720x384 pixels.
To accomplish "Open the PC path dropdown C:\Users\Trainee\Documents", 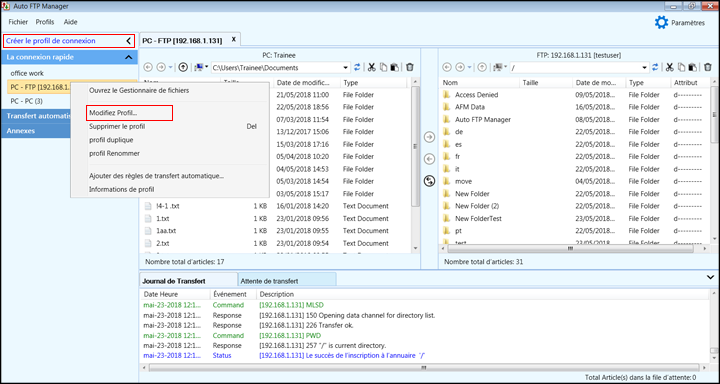I will (280, 68).
